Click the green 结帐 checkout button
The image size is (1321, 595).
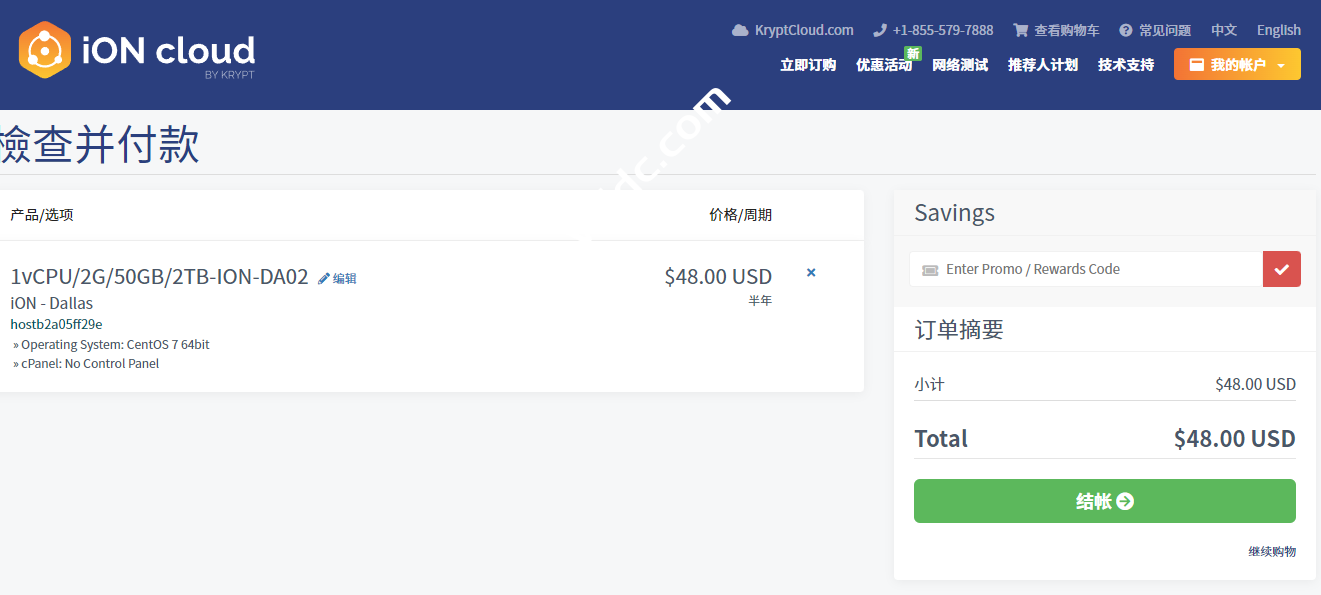(x=1104, y=501)
